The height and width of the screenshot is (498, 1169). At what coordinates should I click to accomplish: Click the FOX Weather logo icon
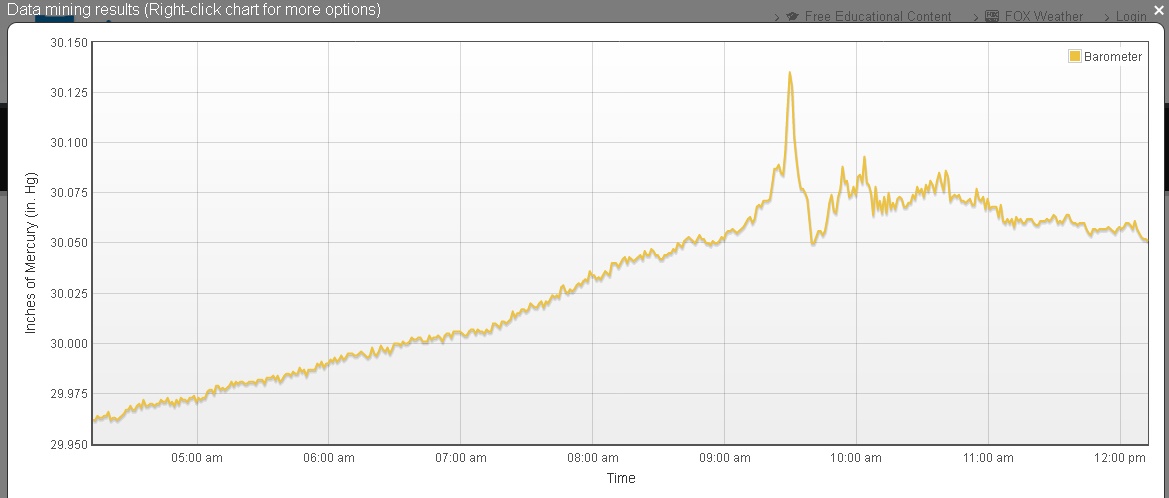[x=992, y=16]
